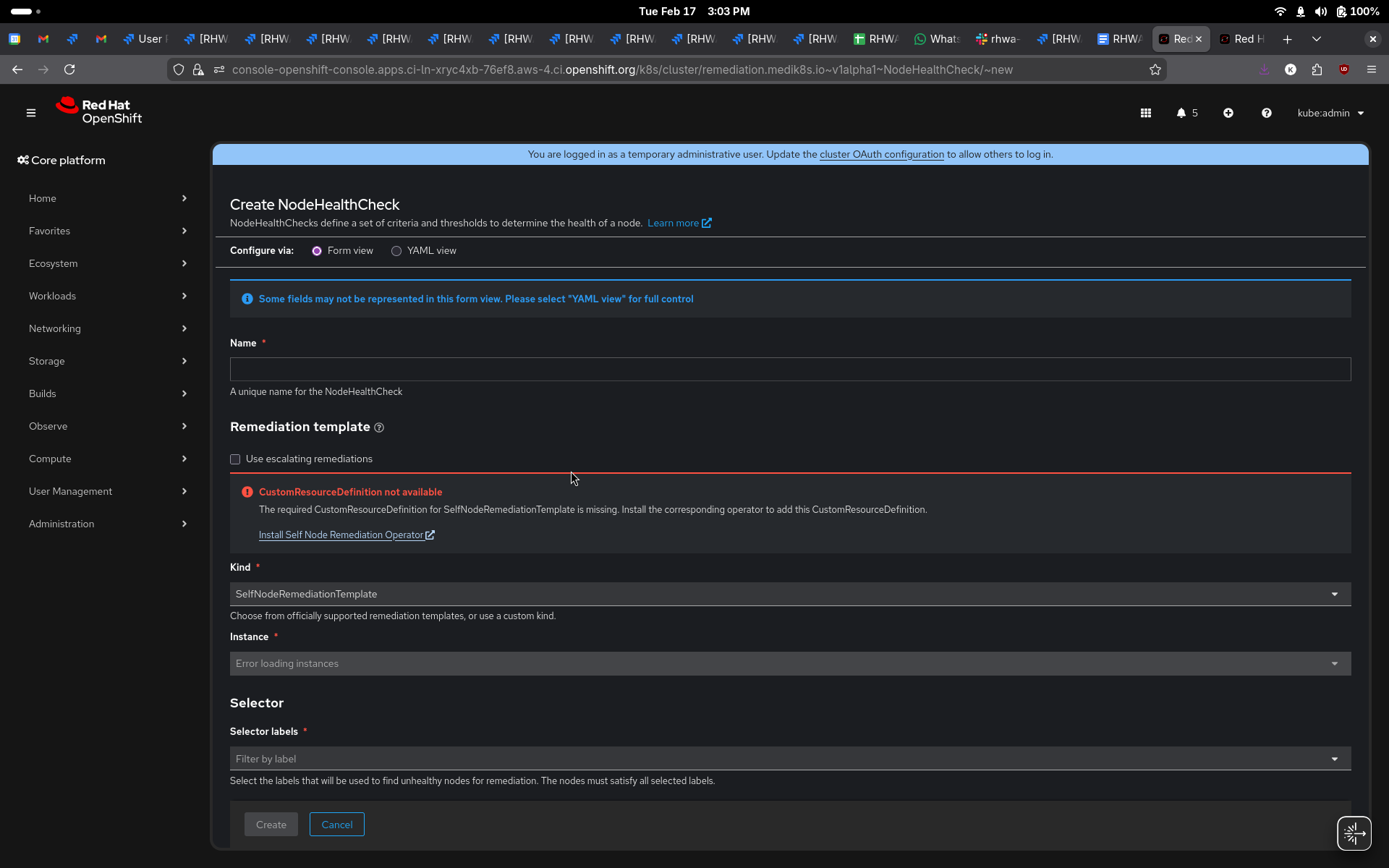Open kube:admin user menu

(x=1330, y=113)
